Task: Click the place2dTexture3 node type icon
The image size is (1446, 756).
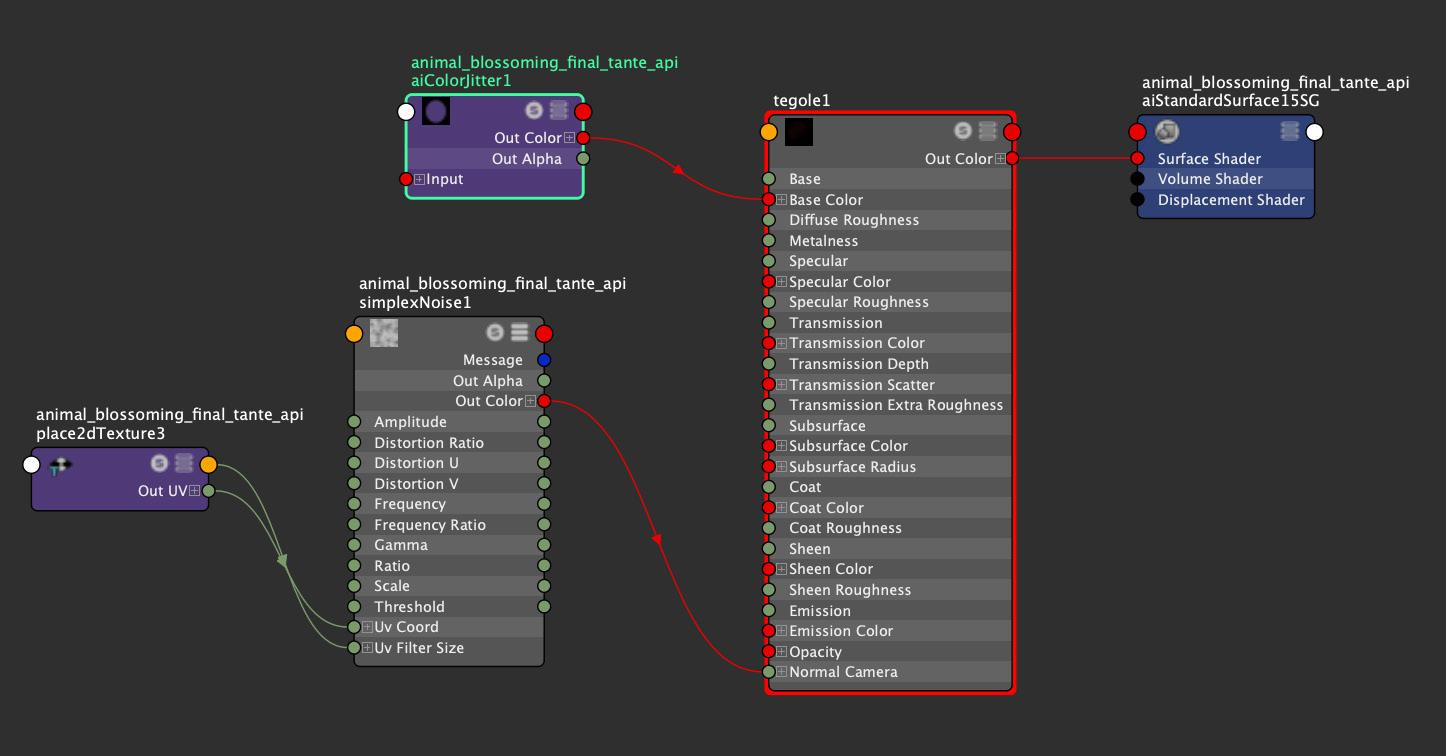Action: pyautogui.click(x=61, y=464)
